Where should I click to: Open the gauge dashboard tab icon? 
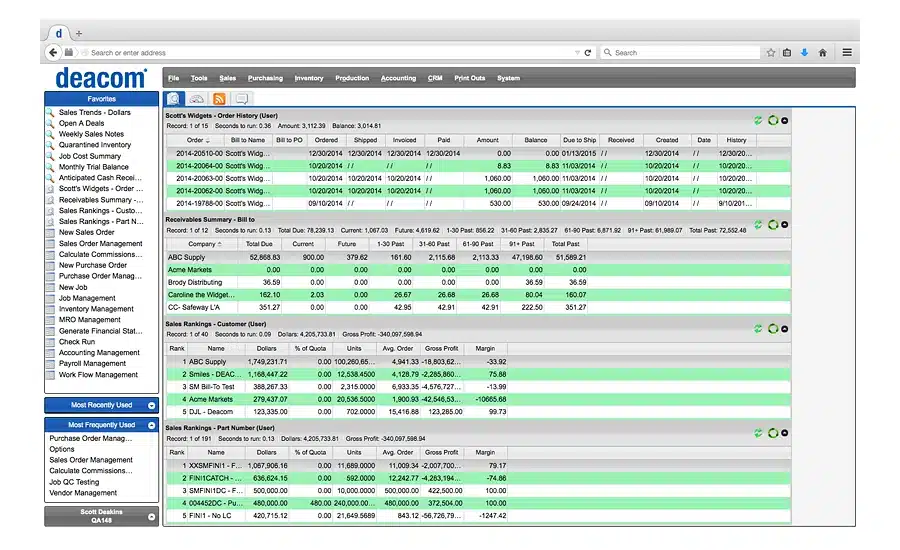point(196,99)
